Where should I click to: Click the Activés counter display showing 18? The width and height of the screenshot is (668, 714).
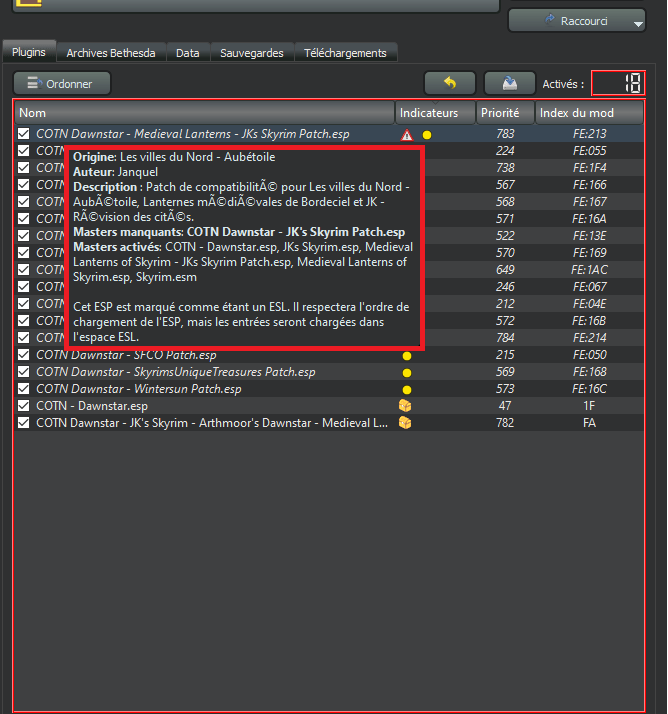pyautogui.click(x=618, y=83)
